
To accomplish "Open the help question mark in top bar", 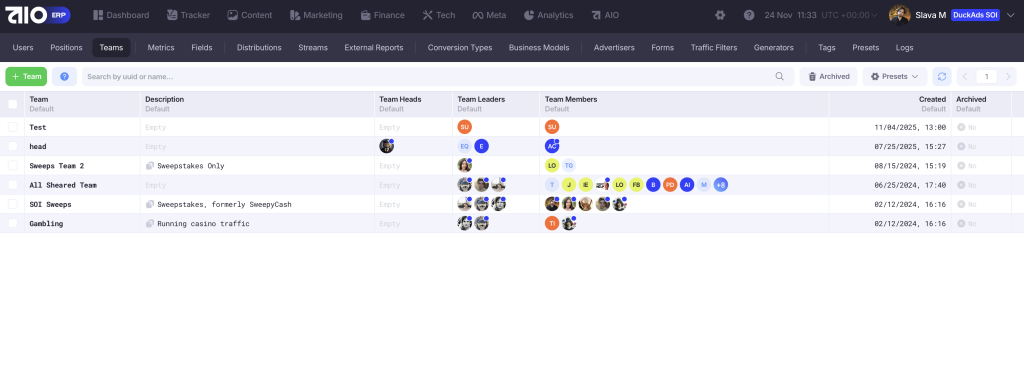I will (749, 15).
